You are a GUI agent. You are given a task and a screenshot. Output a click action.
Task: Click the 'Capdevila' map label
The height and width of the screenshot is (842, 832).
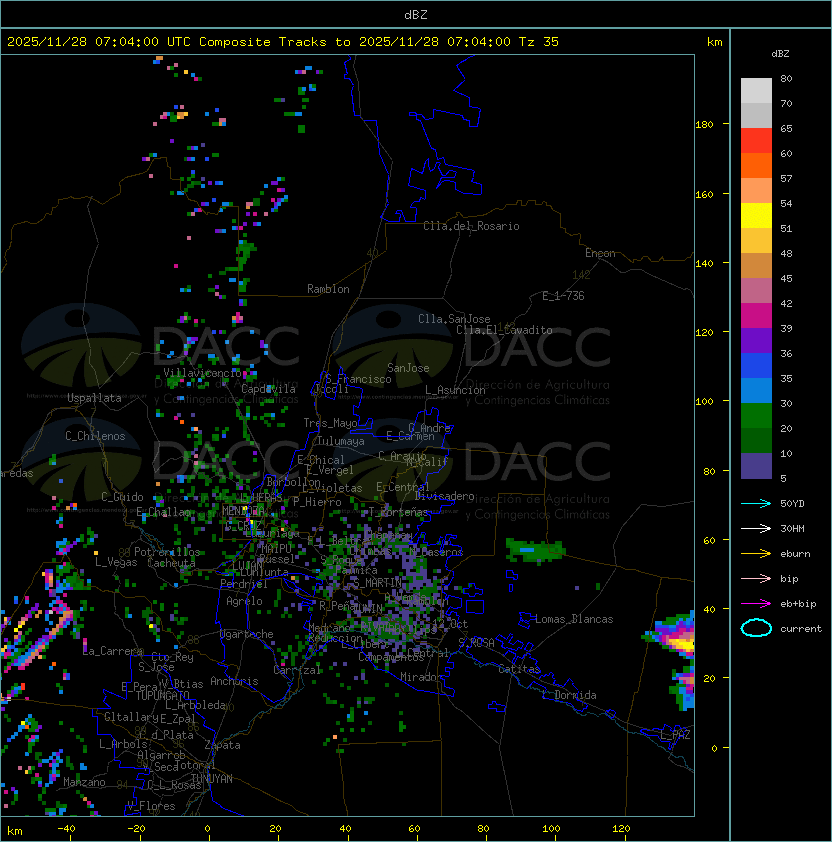(x=269, y=389)
